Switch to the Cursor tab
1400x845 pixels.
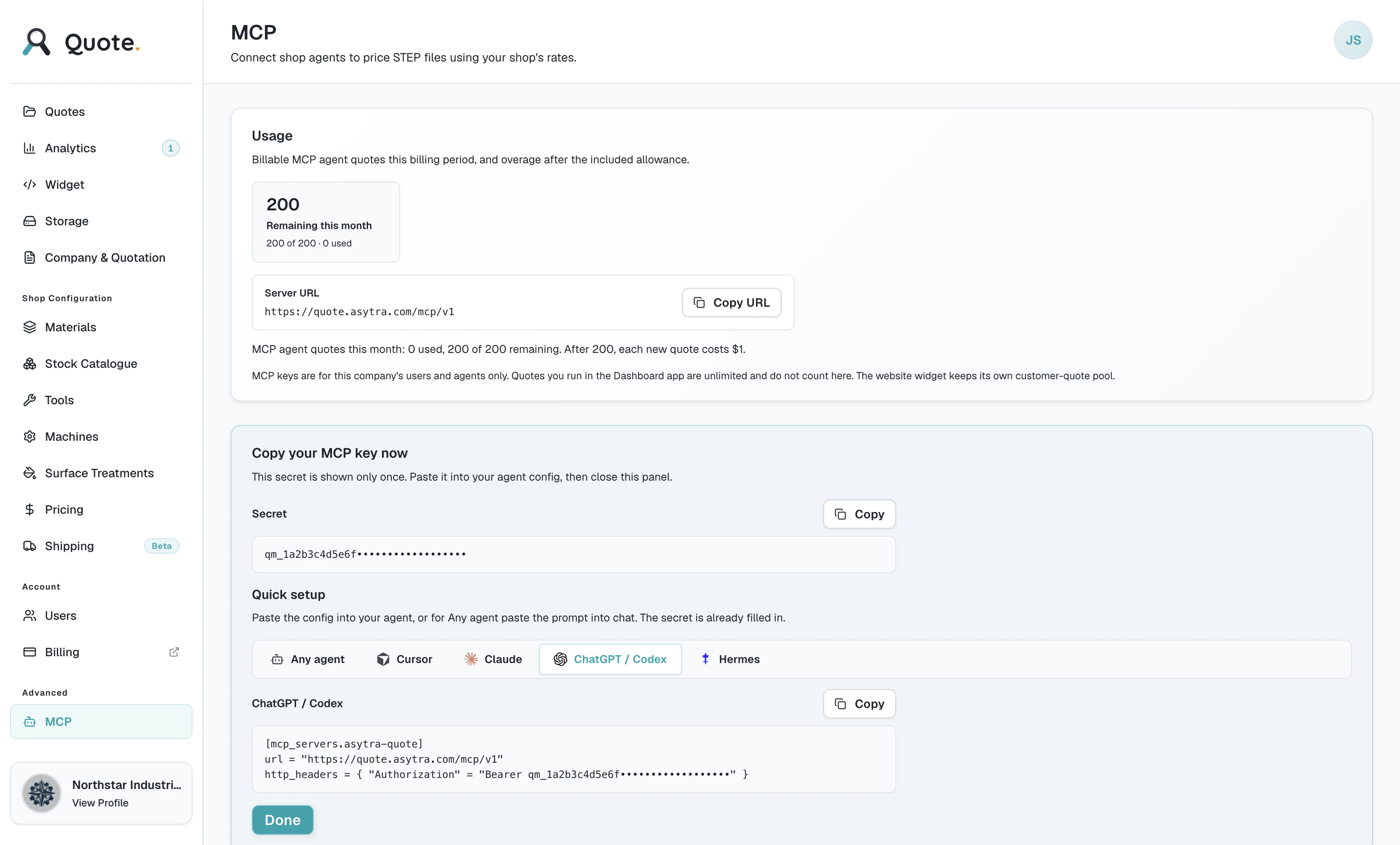click(x=404, y=659)
